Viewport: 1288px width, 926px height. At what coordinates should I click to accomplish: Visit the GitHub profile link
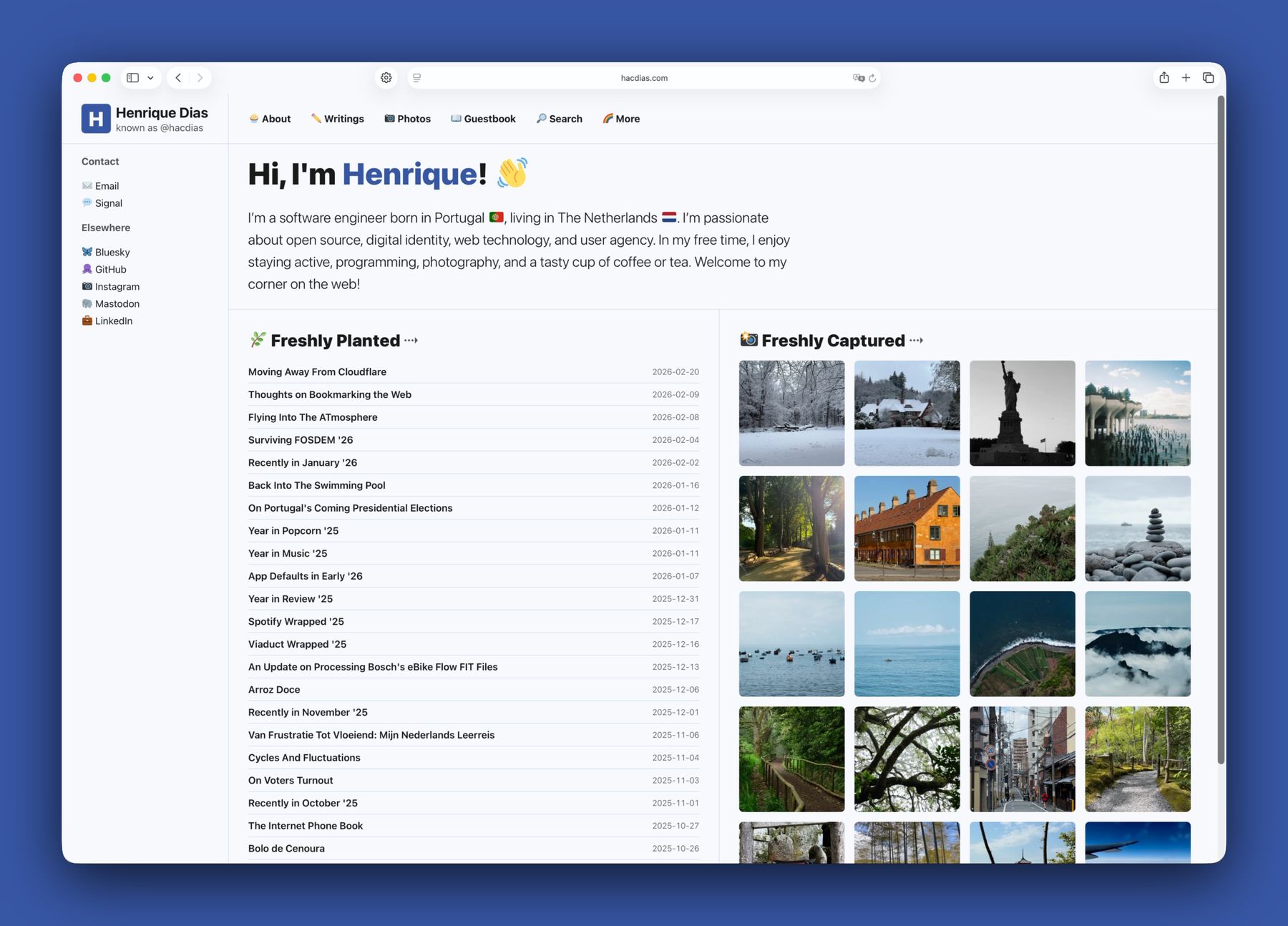(x=110, y=269)
